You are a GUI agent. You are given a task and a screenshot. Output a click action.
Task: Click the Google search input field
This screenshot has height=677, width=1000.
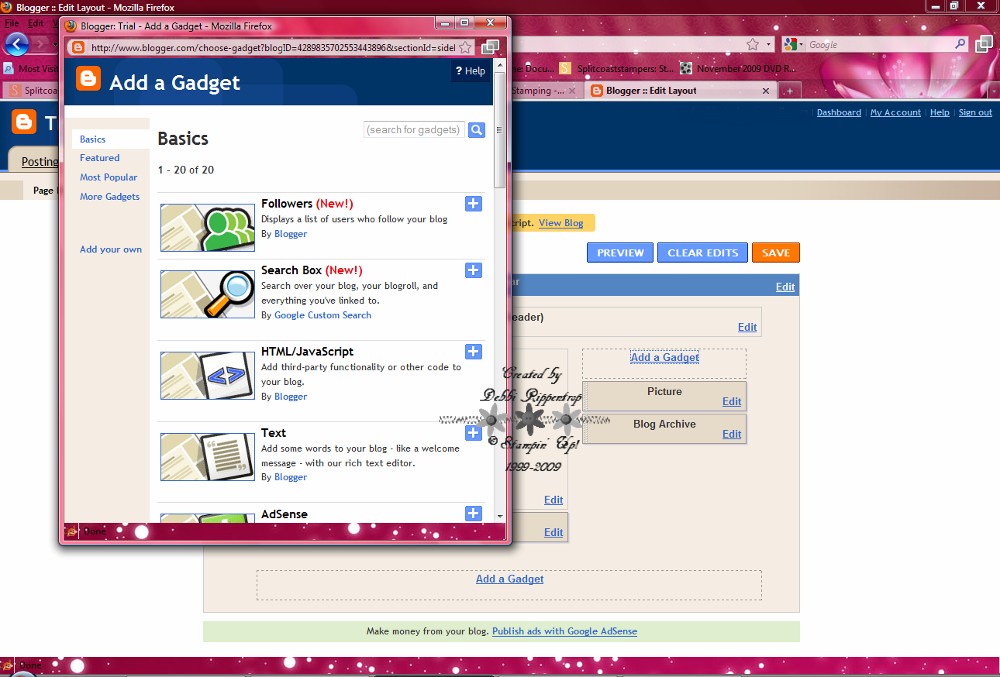(x=879, y=45)
